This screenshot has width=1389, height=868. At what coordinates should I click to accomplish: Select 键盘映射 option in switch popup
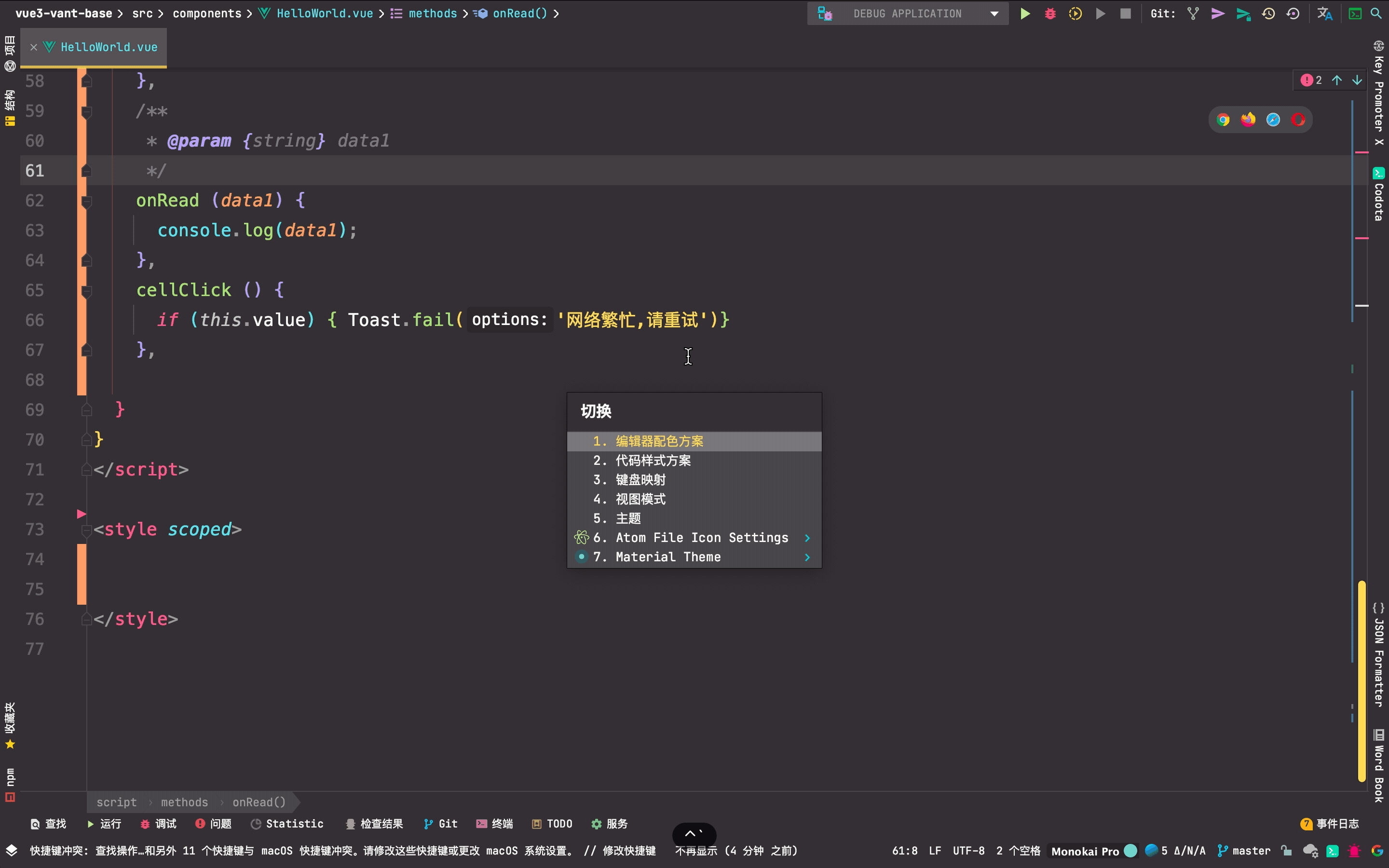coord(640,480)
